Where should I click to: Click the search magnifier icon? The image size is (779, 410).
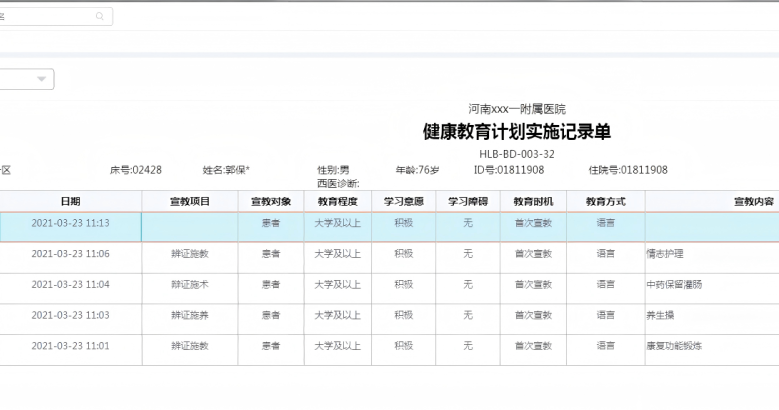100,16
